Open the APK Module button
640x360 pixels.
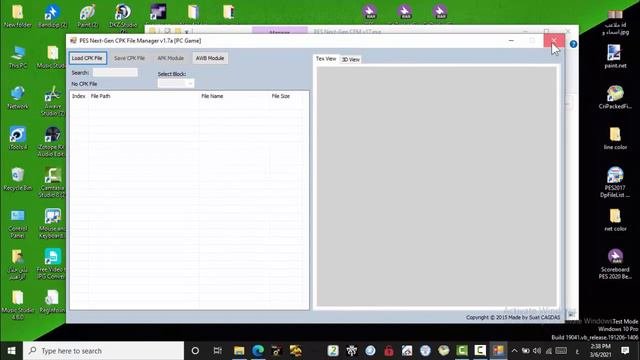coord(171,58)
